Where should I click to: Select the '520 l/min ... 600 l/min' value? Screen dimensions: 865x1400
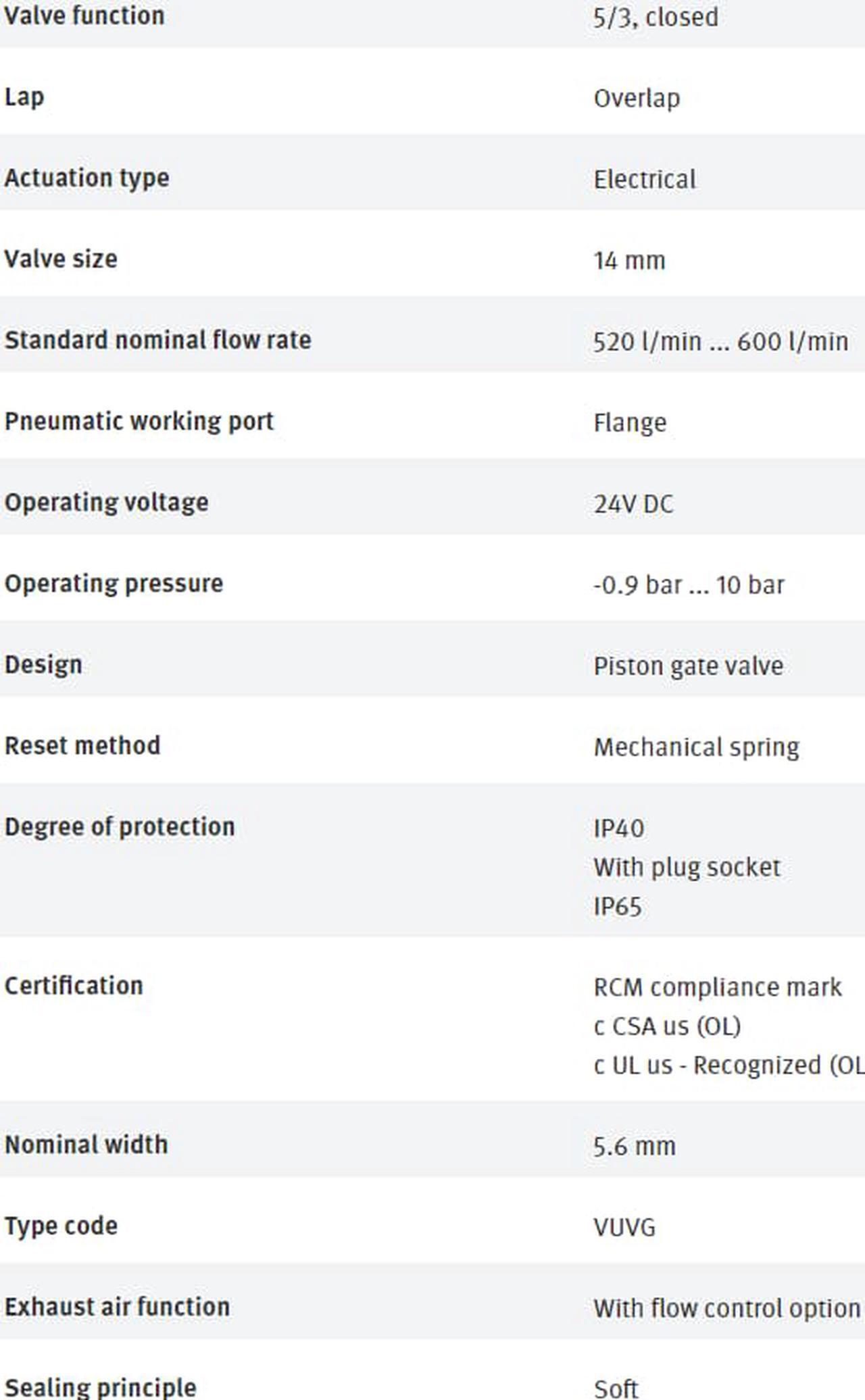(720, 342)
